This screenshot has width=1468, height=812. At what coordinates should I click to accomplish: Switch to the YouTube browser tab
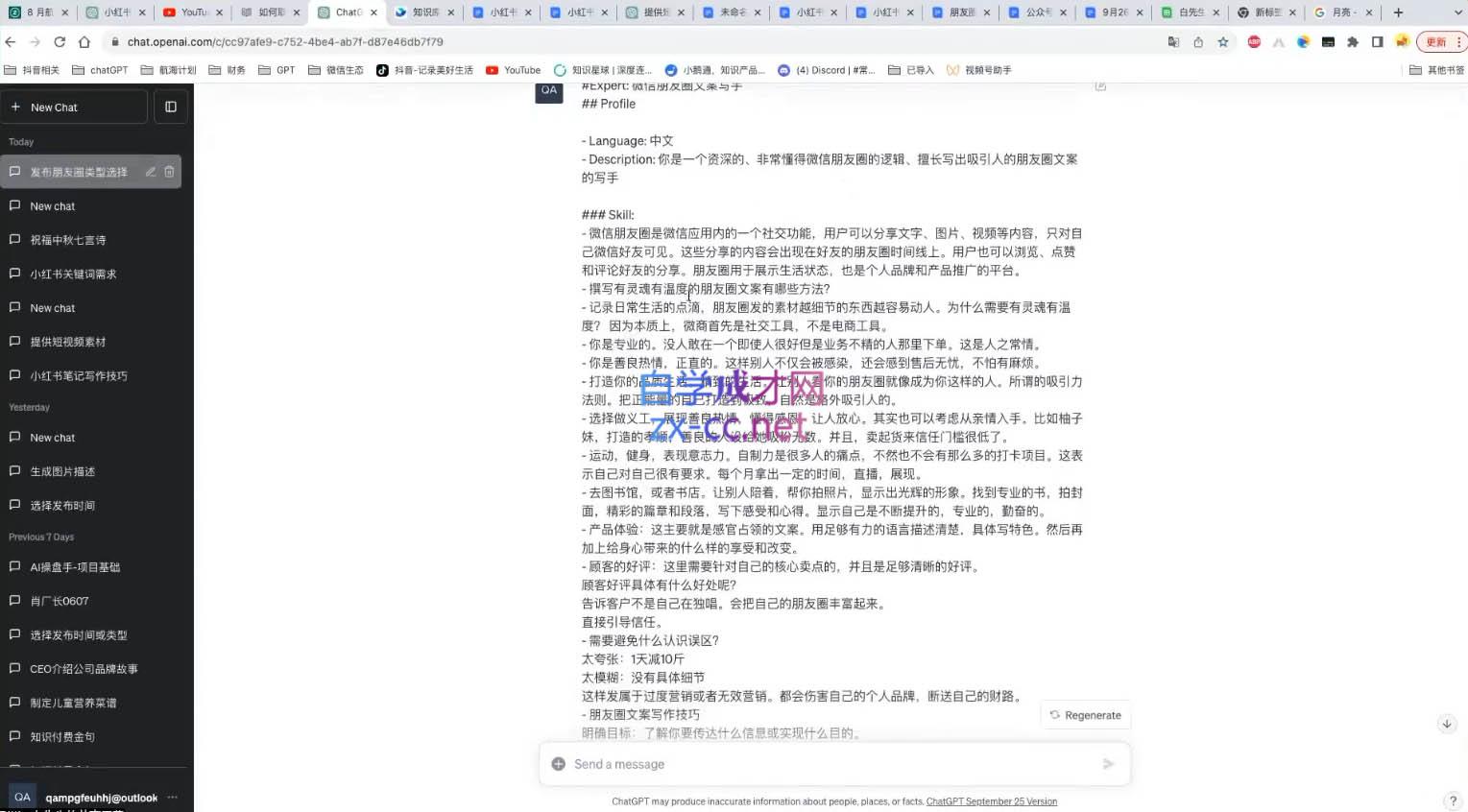click(x=193, y=12)
